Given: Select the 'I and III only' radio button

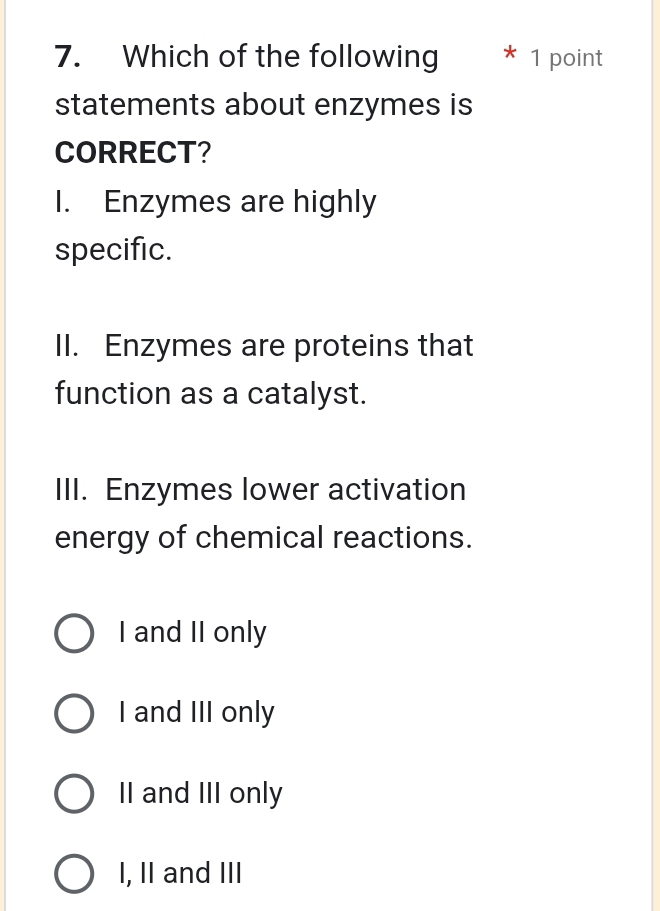Looking at the screenshot, I should tap(74, 713).
